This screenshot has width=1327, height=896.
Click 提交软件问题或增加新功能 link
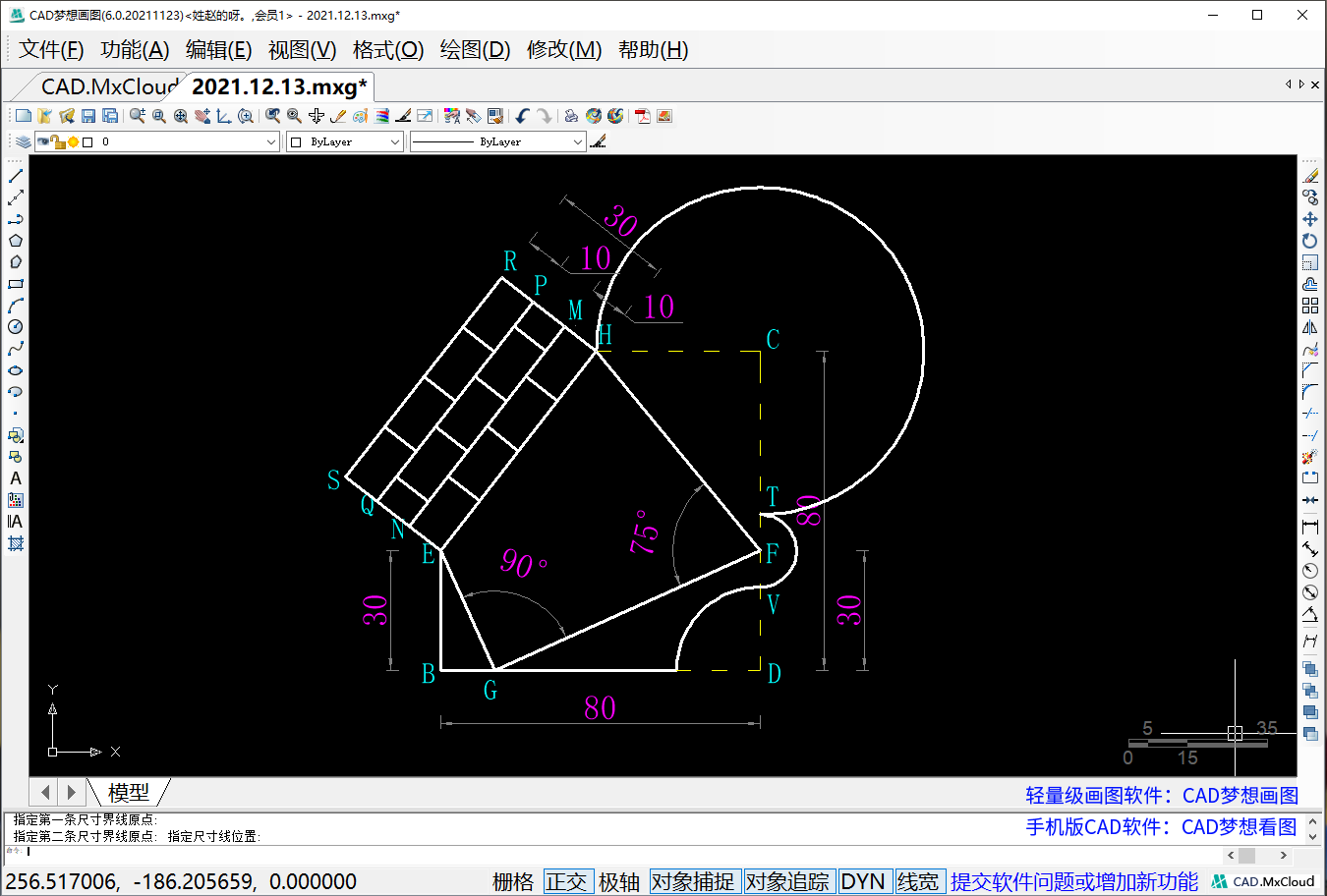coord(1074,881)
